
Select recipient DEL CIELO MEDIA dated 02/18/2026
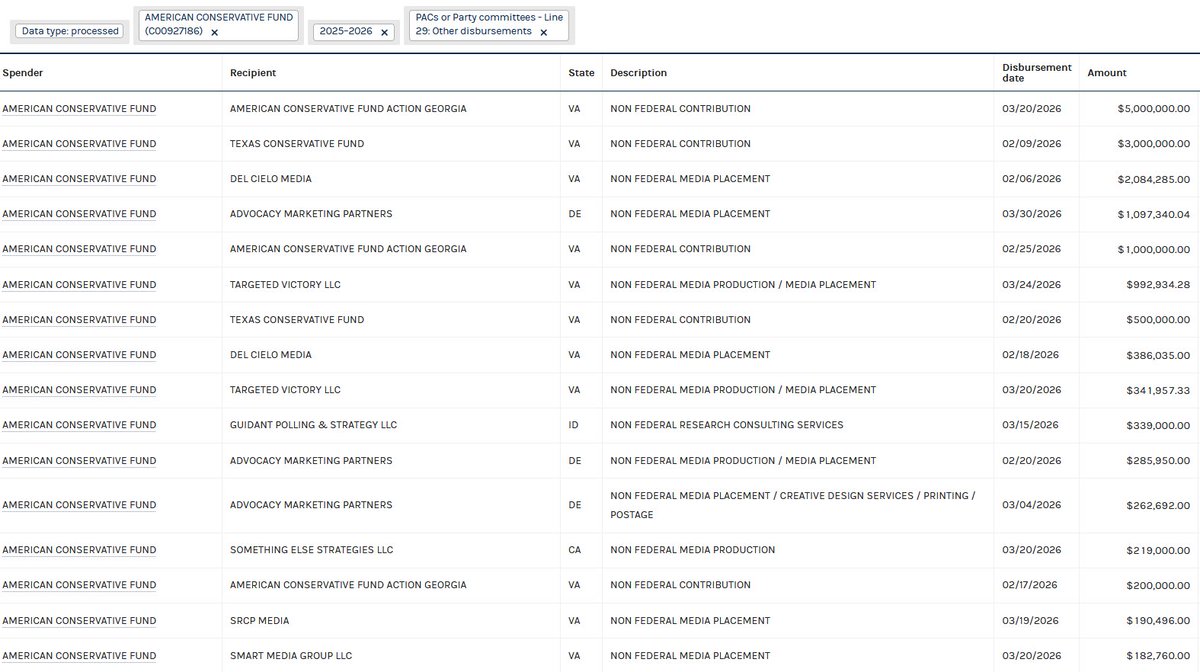pyautogui.click(x=271, y=354)
